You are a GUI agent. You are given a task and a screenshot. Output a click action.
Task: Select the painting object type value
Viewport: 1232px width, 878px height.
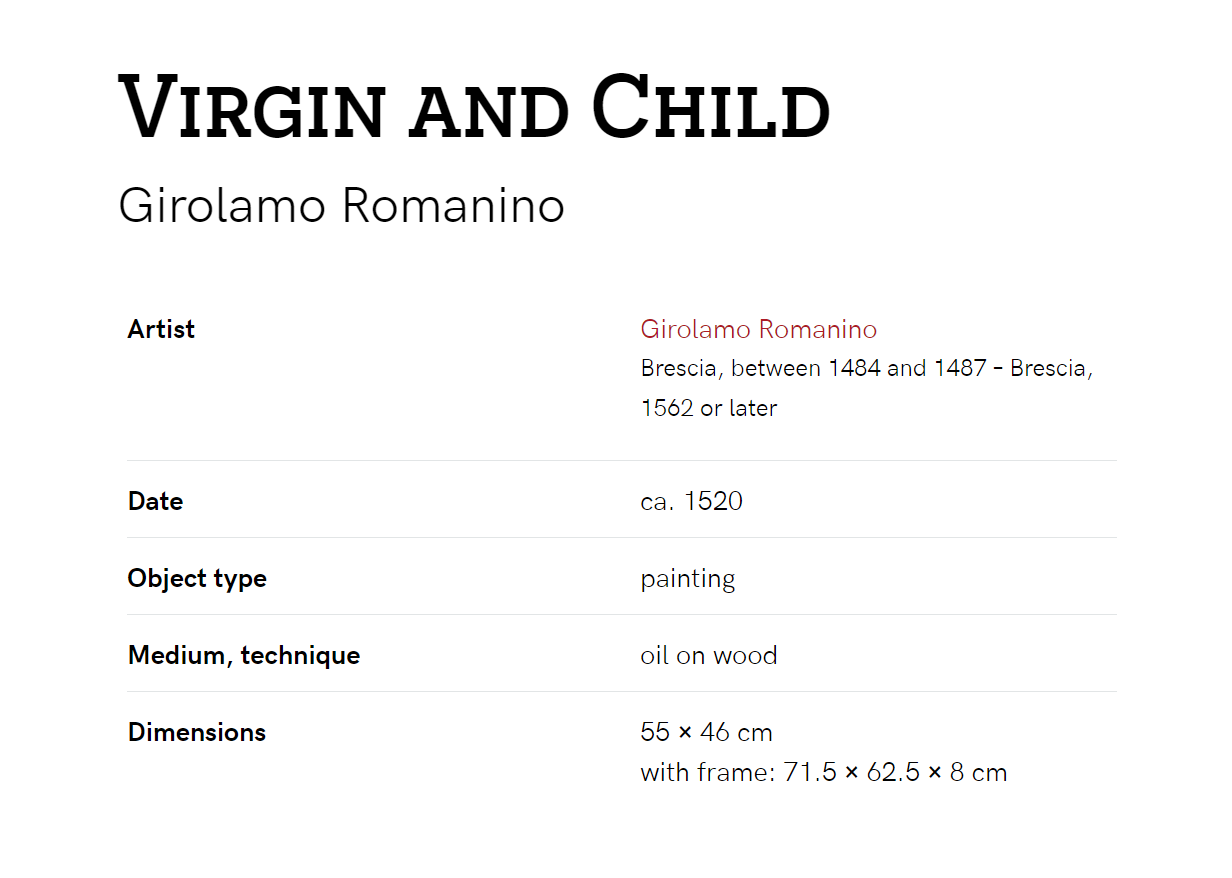[687, 579]
